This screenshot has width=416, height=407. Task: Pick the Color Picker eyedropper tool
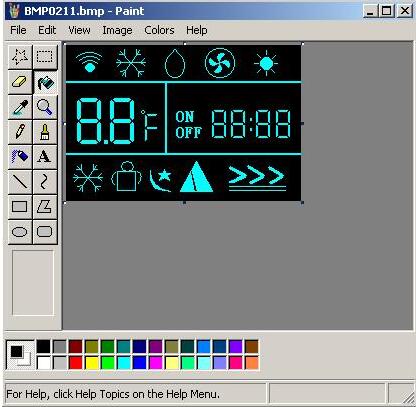[x=20, y=107]
